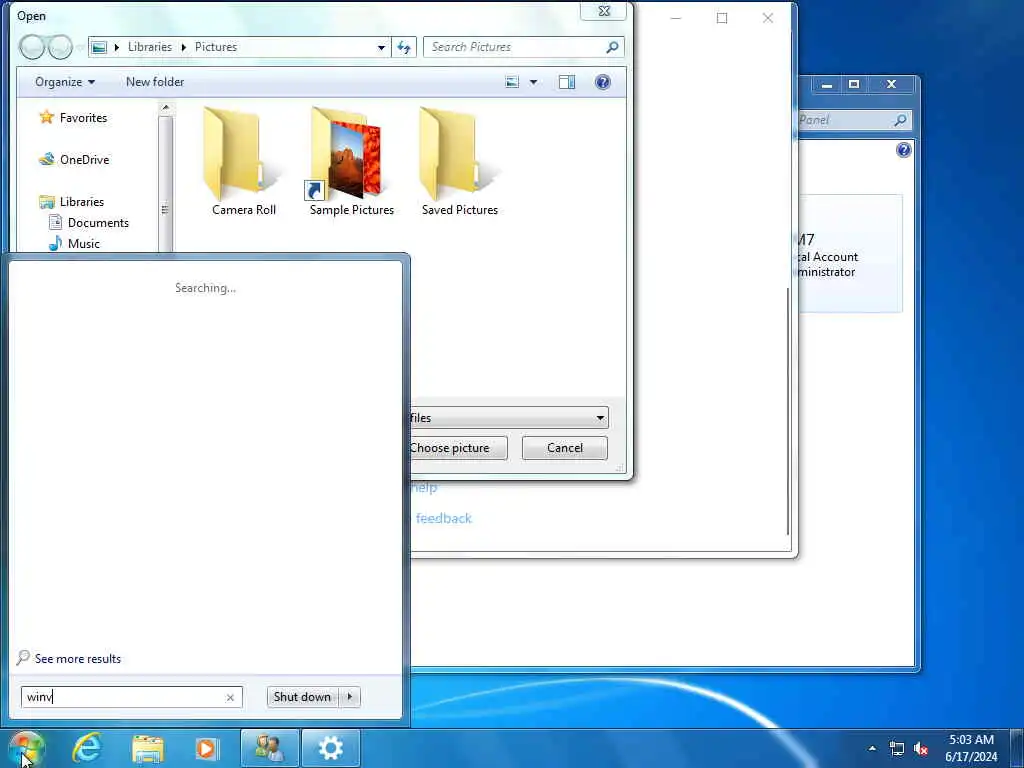Click the taskbar clock and date

[x=971, y=748]
